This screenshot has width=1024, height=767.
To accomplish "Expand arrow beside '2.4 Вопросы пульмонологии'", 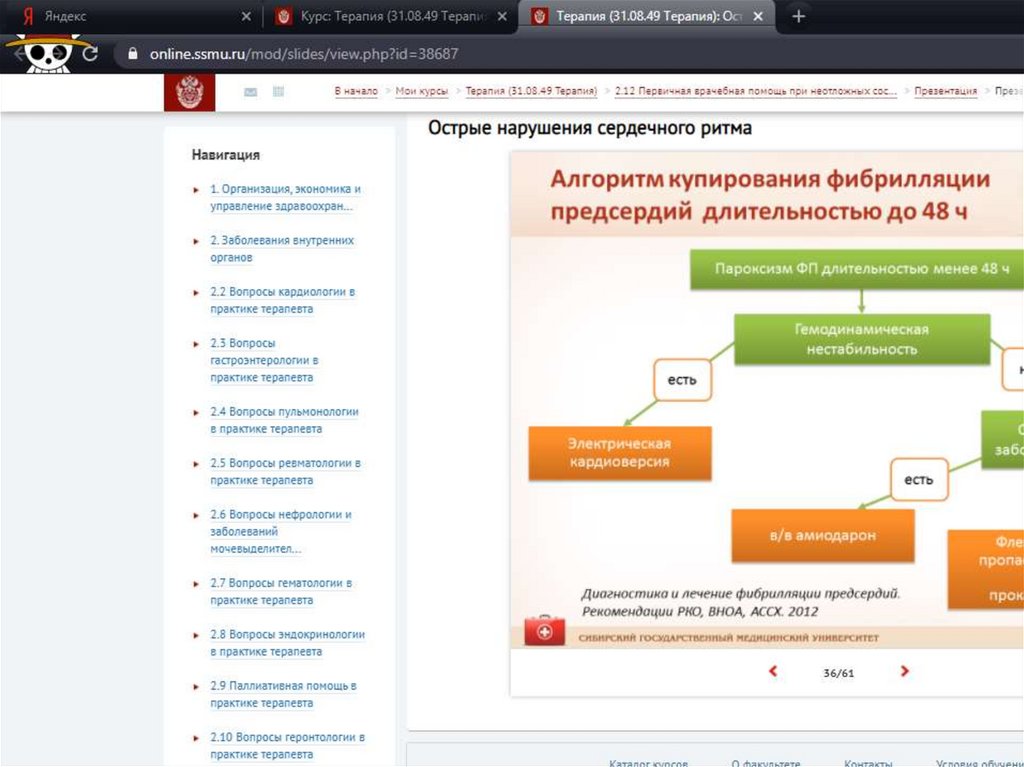I will pos(195,413).
